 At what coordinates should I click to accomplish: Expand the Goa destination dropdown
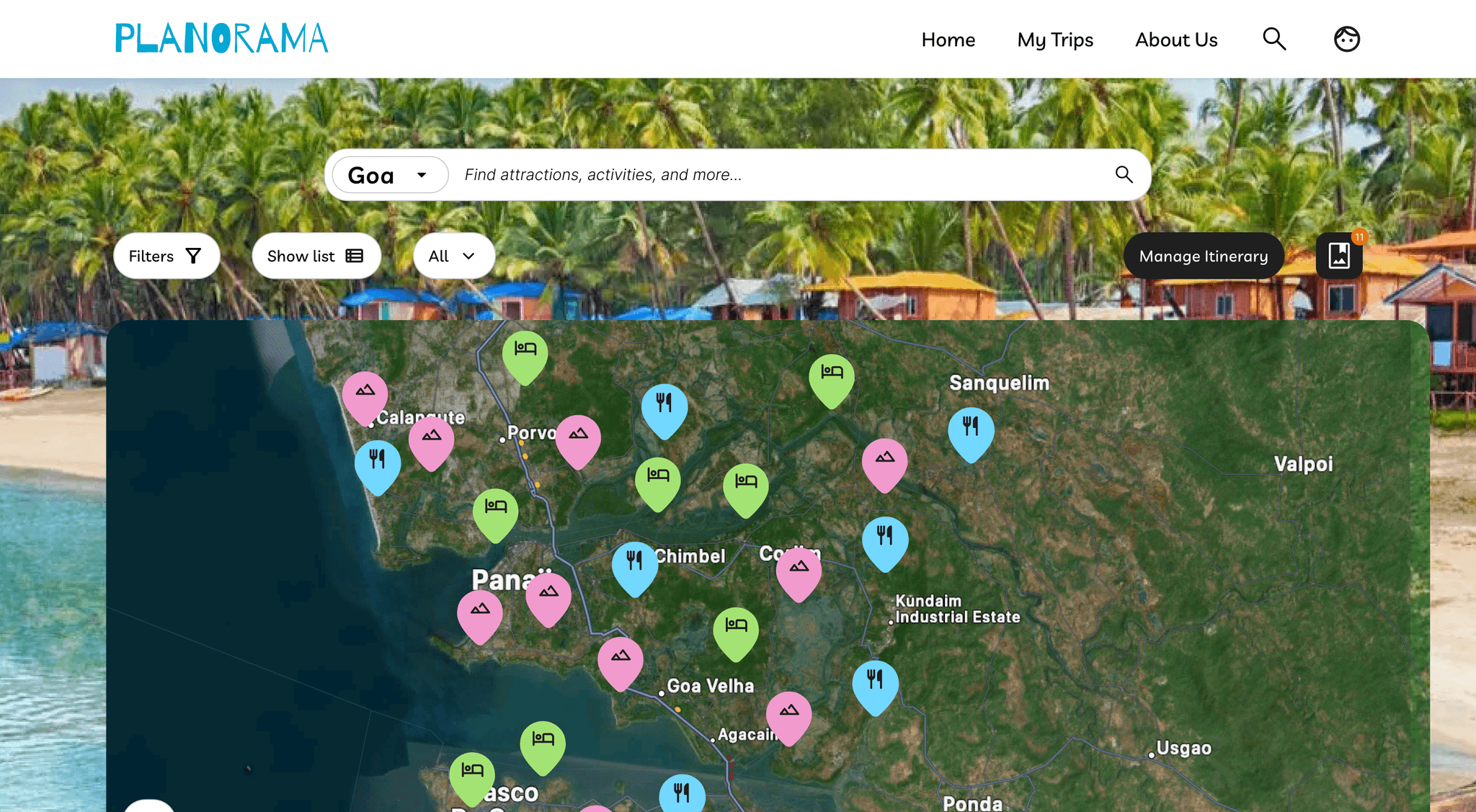point(390,175)
